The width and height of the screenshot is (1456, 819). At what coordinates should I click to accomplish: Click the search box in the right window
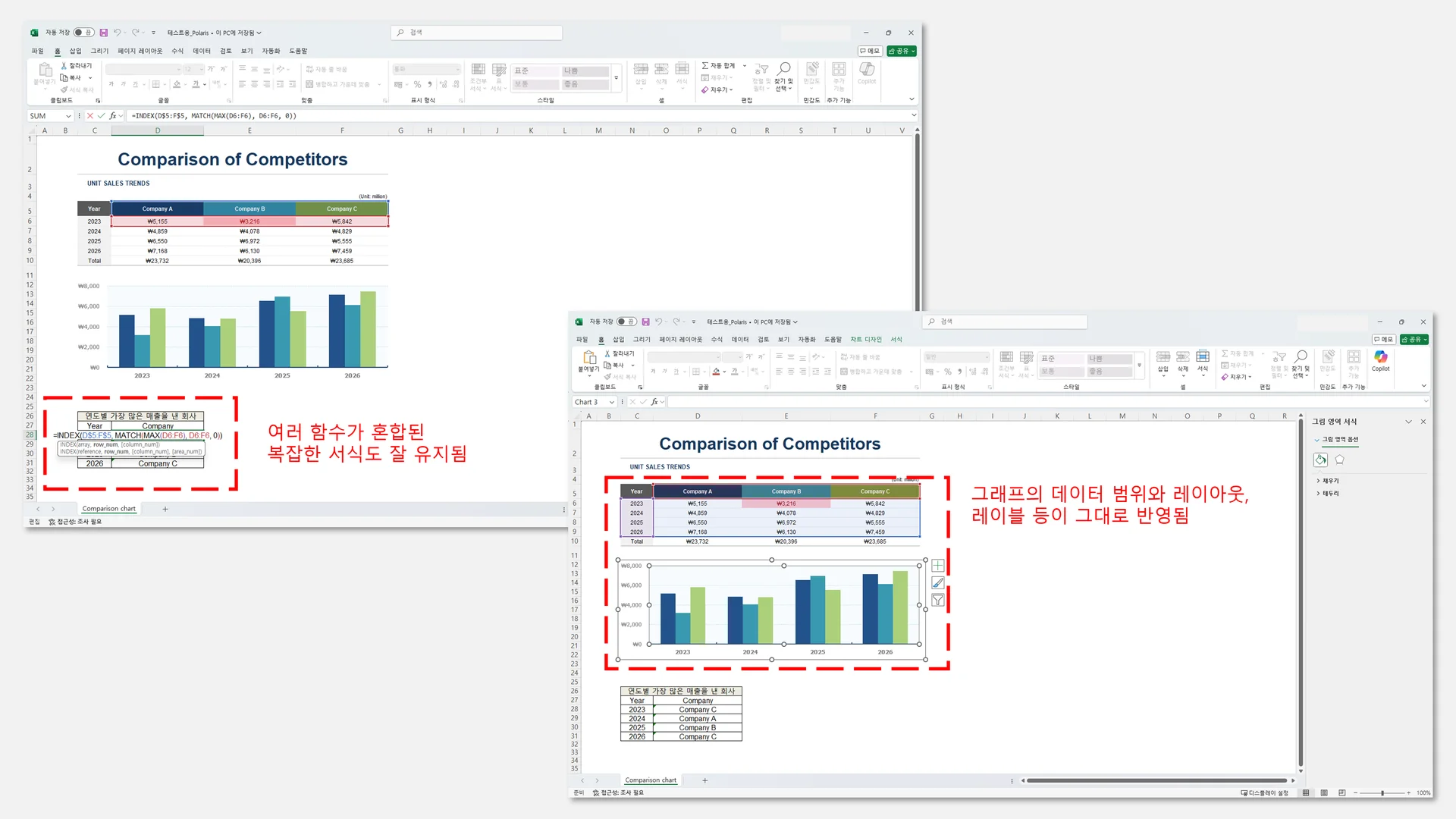click(x=1005, y=322)
